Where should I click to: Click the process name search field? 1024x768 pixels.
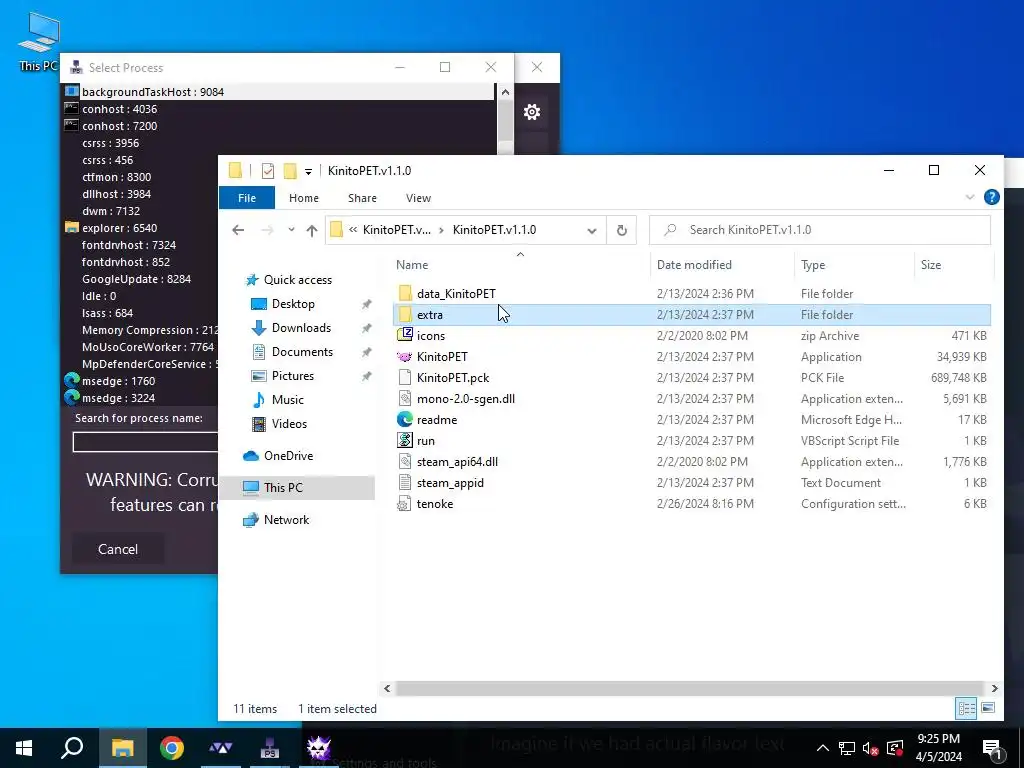point(145,442)
